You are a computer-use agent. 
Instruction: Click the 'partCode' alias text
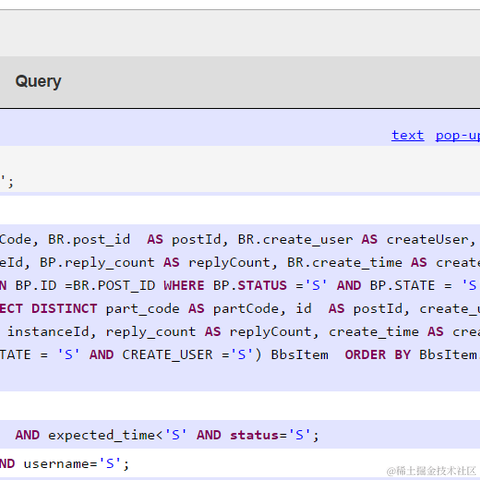point(245,309)
